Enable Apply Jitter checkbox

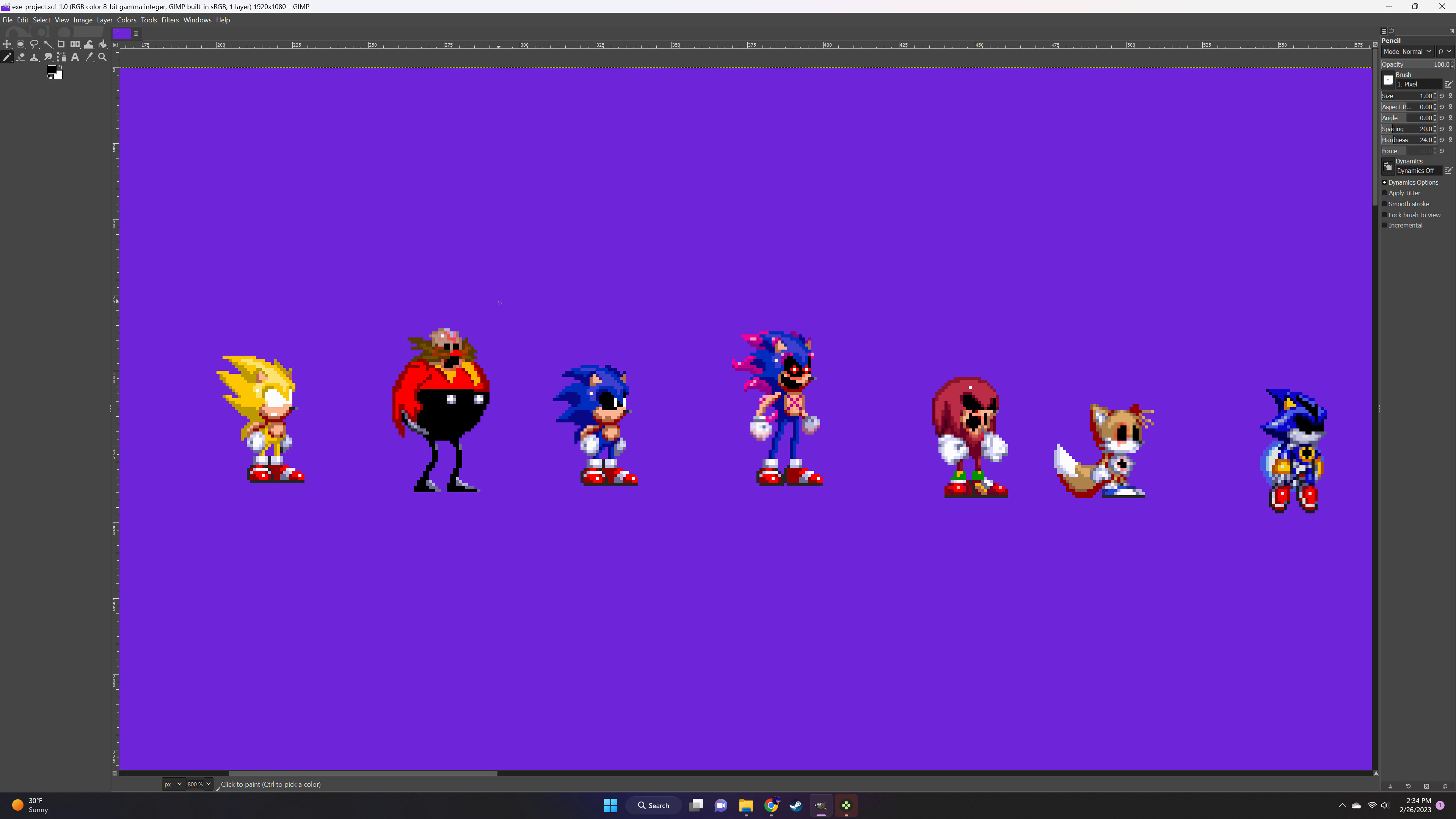1385,193
